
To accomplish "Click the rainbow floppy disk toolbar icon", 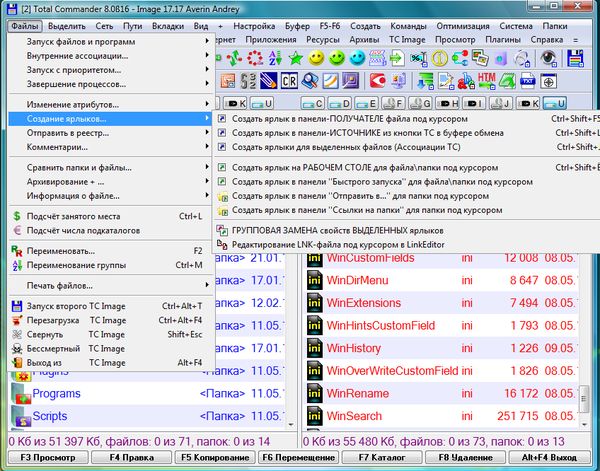I will point(575,58).
